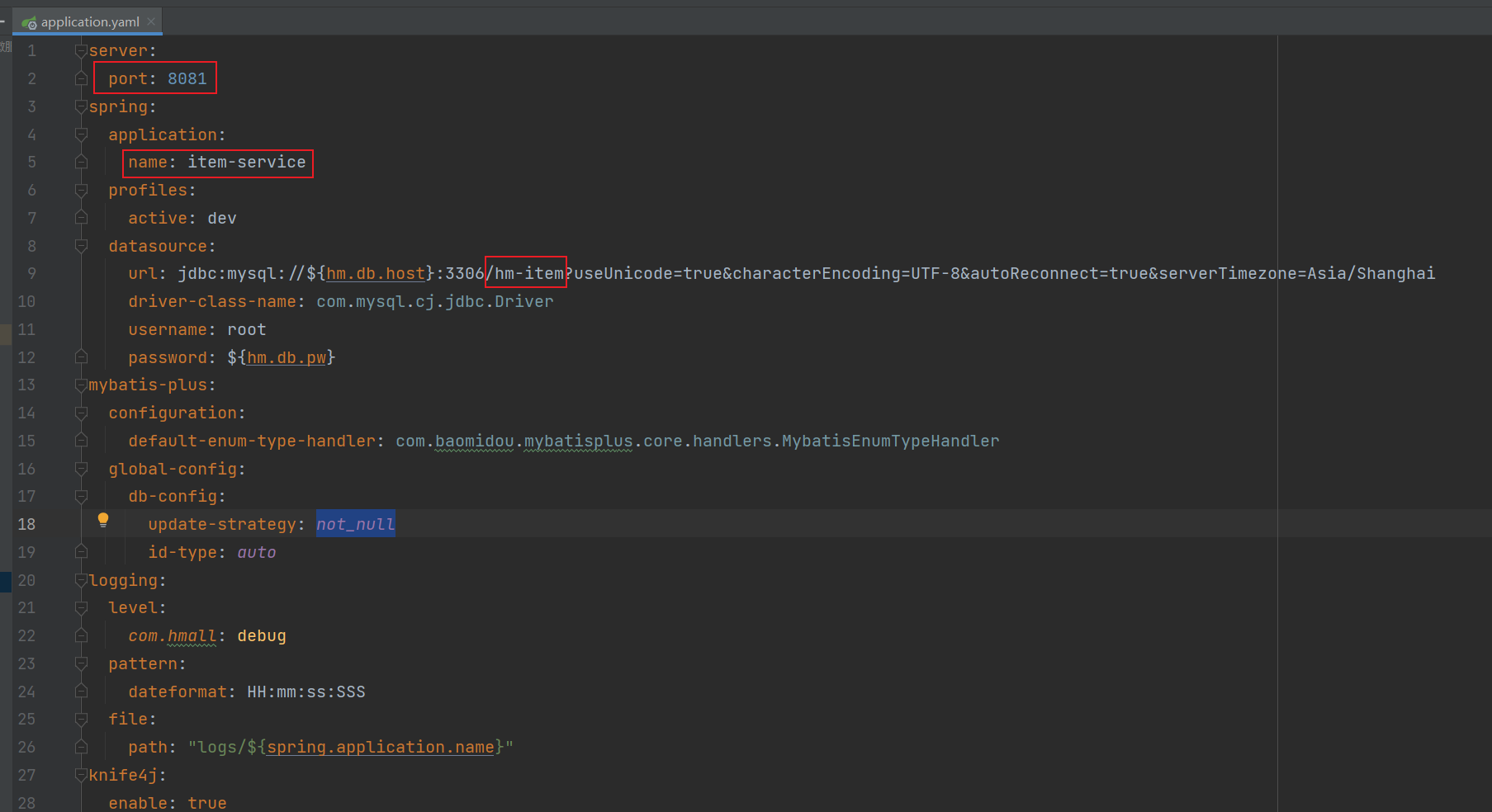Fold the global-config section
Image resolution: width=1492 pixels, height=812 pixels.
click(x=81, y=469)
